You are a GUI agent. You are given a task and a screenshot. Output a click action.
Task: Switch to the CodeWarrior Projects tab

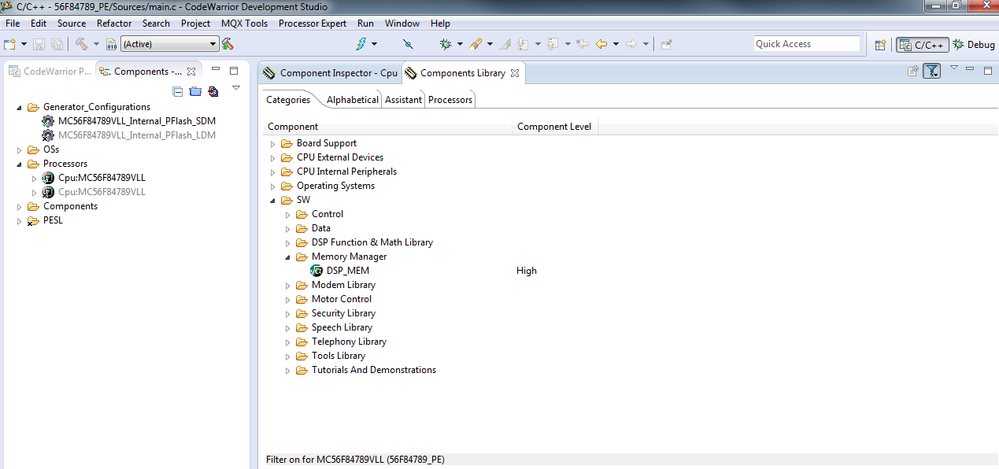tap(50, 71)
